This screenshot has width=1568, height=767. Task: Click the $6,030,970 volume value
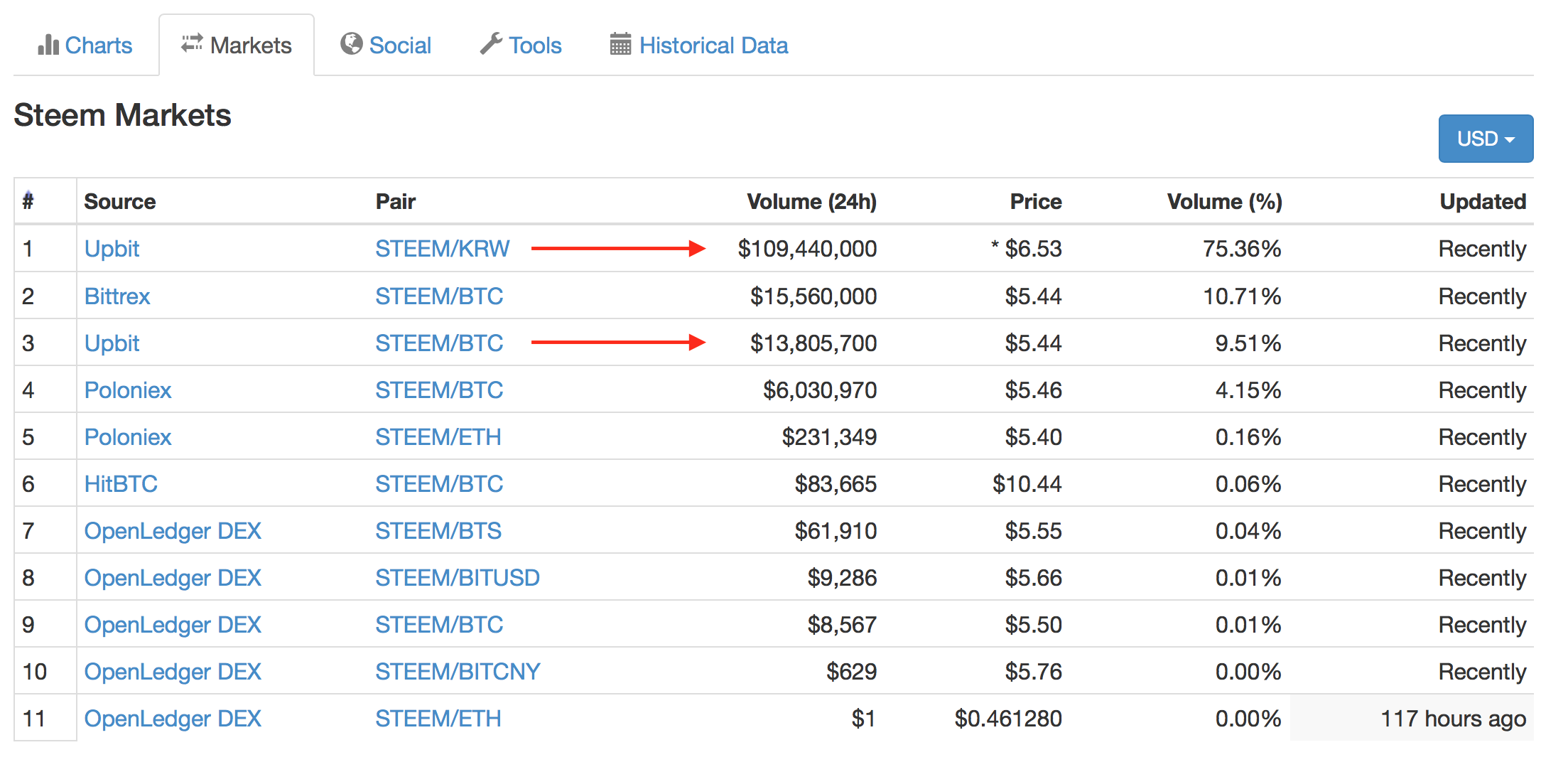[820, 390]
